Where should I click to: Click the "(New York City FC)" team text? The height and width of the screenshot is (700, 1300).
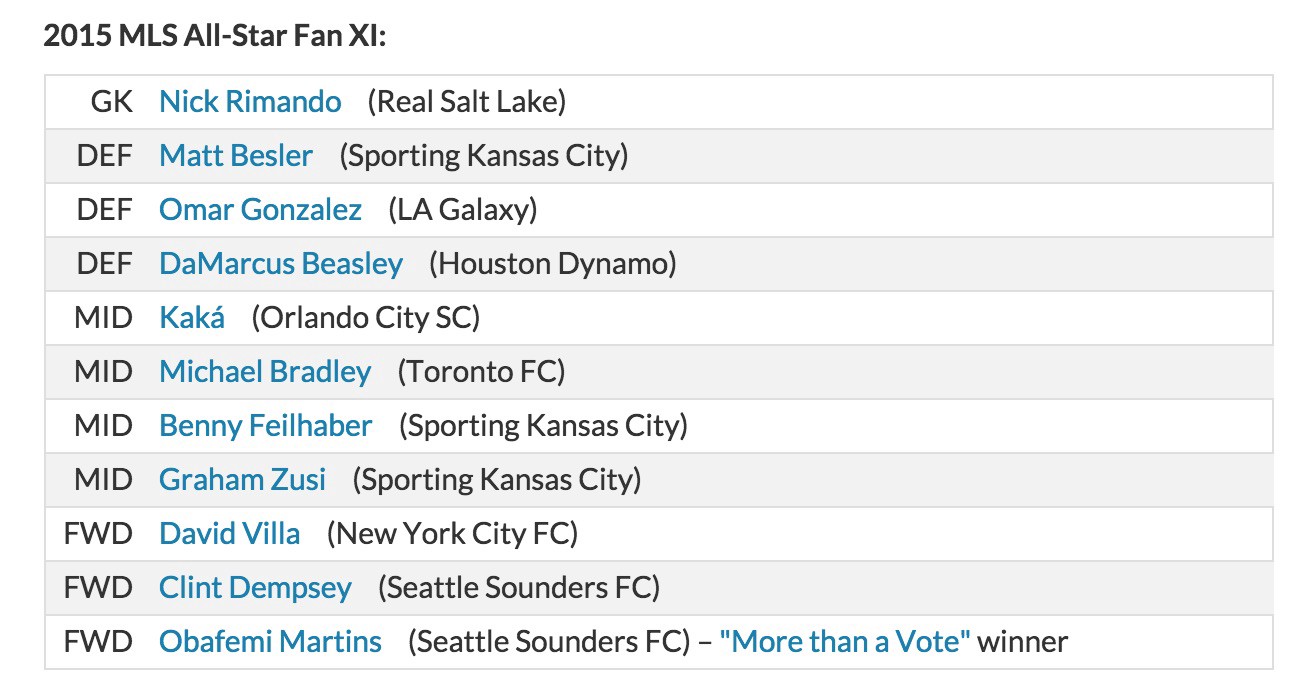[453, 533]
